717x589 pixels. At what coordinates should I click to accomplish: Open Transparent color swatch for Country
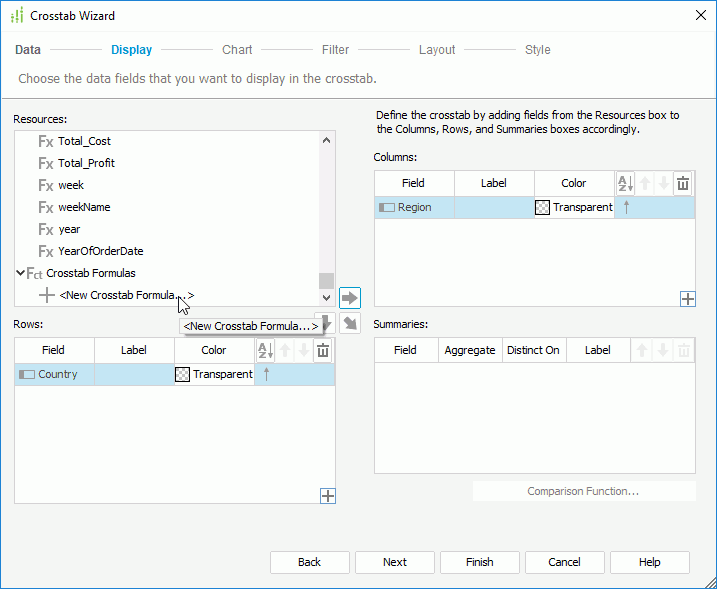click(182, 375)
